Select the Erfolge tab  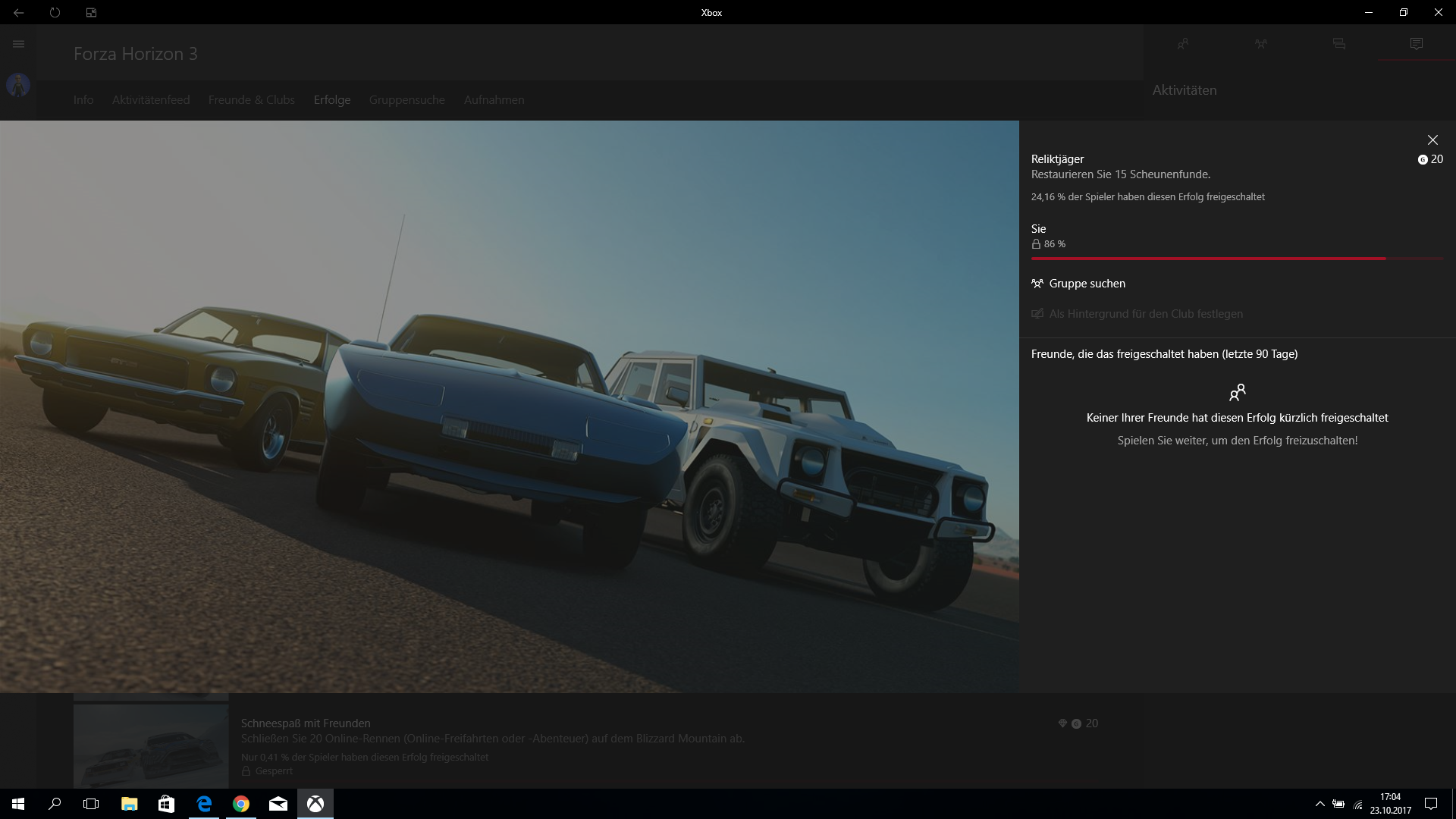click(x=332, y=100)
